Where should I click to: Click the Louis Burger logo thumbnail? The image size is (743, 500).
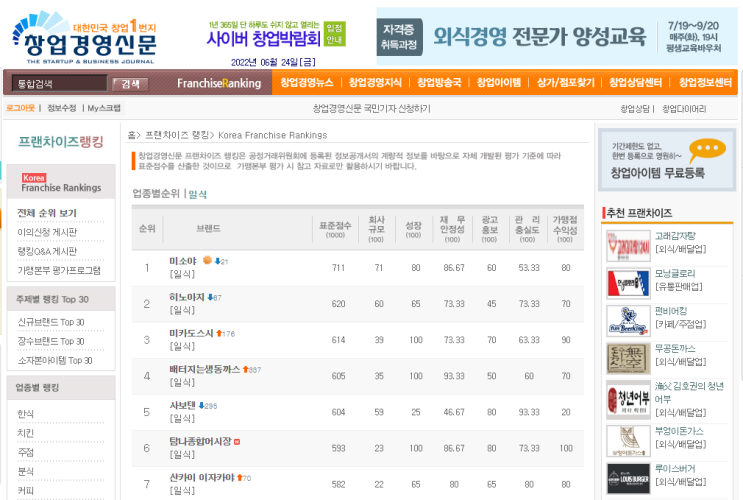pyautogui.click(x=628, y=479)
